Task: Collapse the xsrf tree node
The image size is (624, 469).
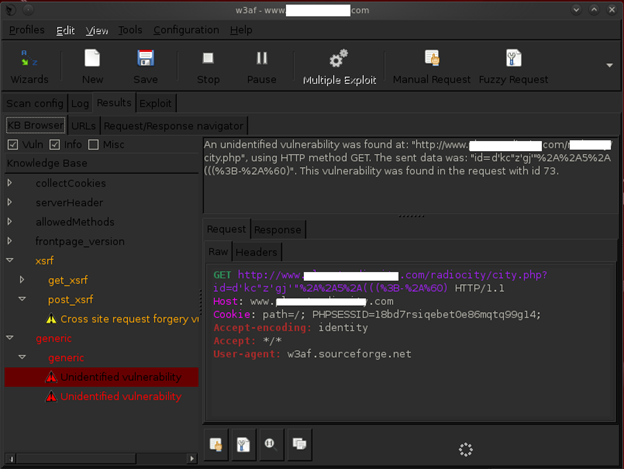Action: pos(11,260)
